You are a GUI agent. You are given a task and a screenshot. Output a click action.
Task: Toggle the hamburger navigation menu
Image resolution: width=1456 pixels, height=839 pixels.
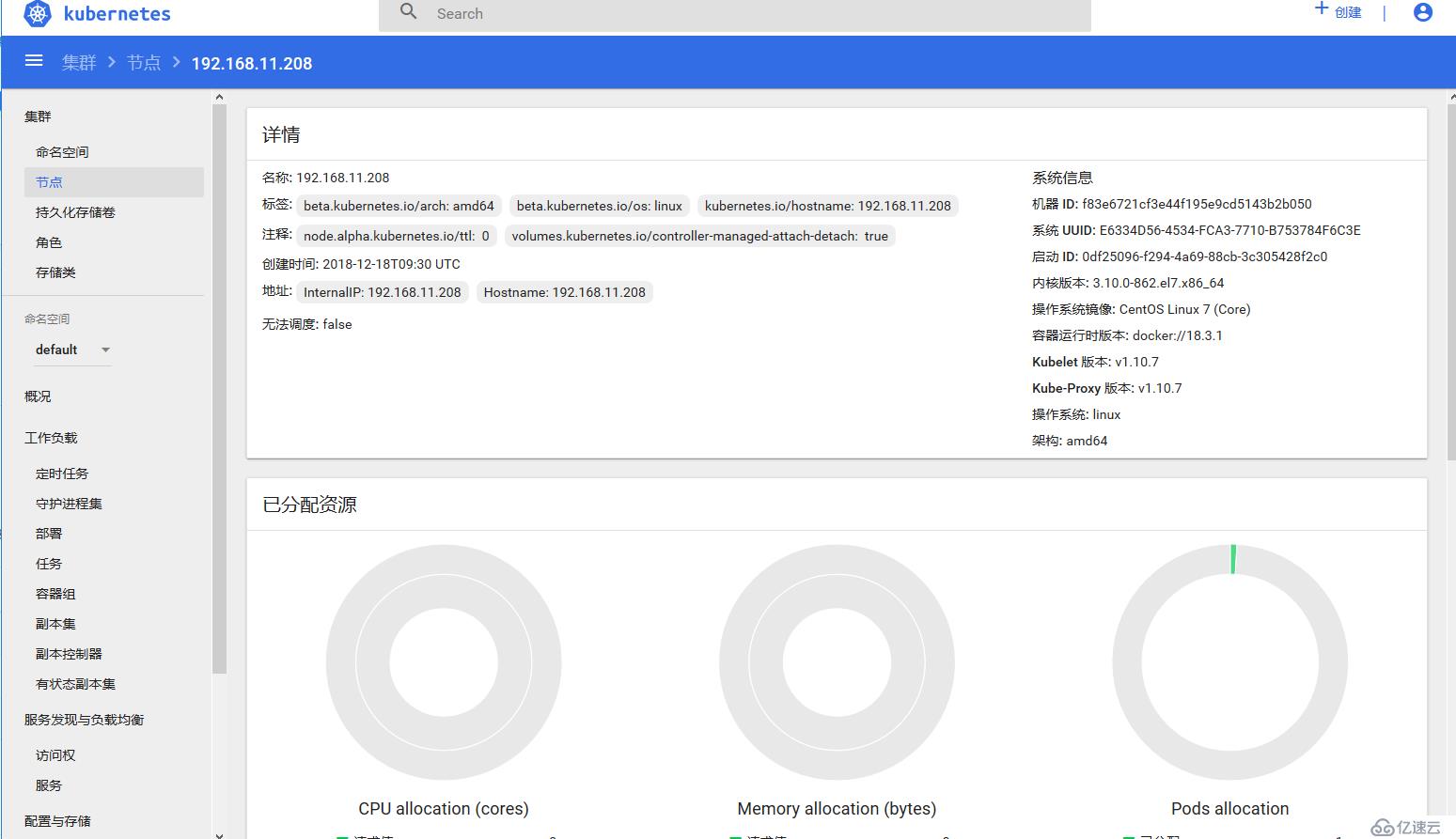34,61
